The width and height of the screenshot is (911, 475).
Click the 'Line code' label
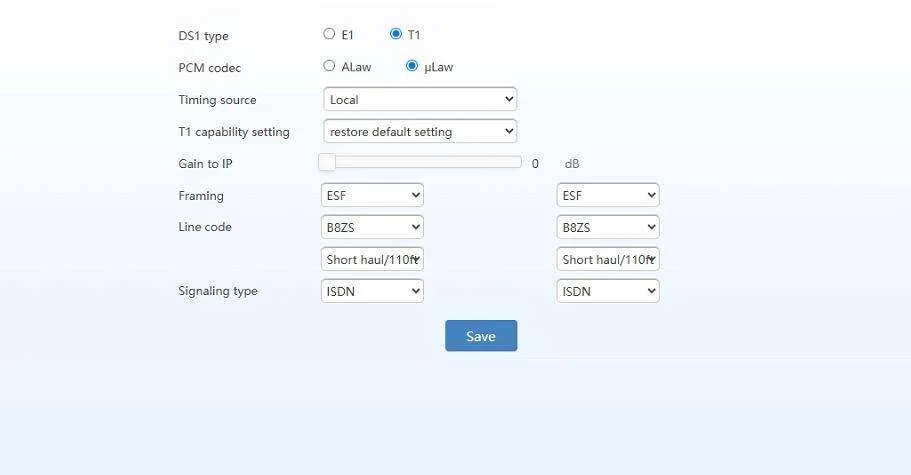(205, 227)
